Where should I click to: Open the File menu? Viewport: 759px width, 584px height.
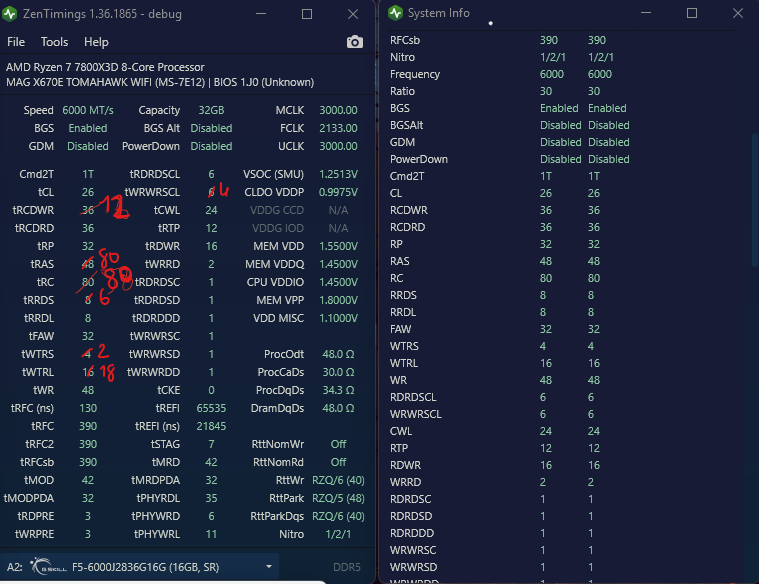tap(16, 42)
